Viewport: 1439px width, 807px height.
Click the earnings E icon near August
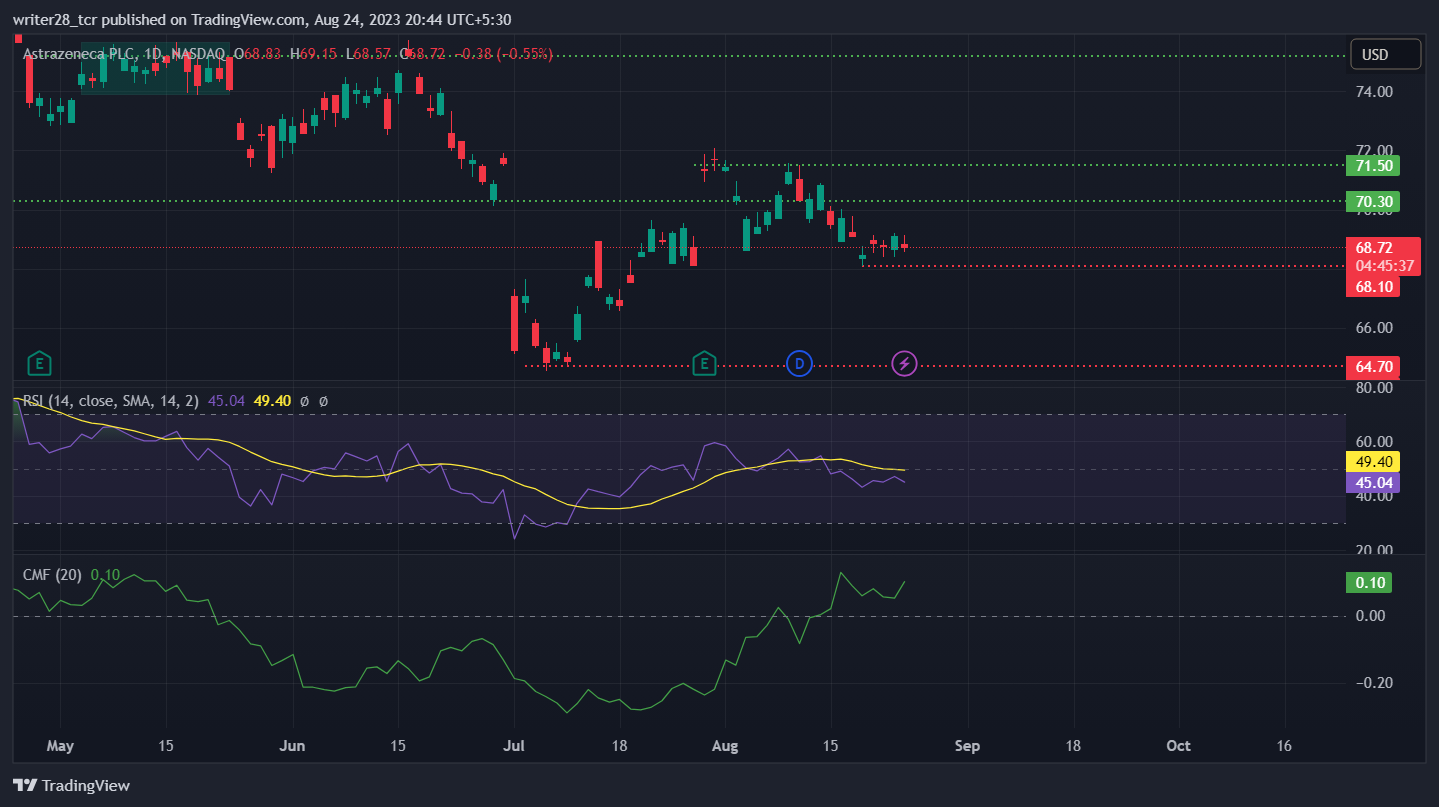pyautogui.click(x=705, y=364)
